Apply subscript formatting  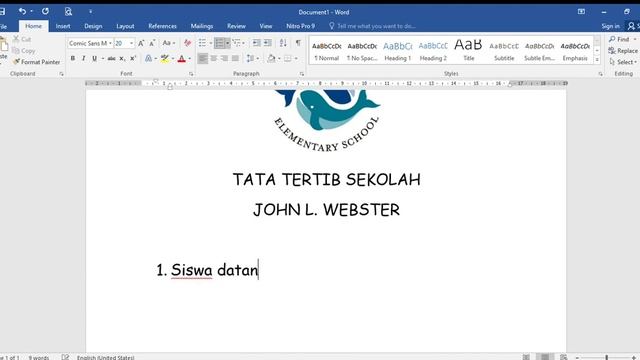tap(122, 58)
